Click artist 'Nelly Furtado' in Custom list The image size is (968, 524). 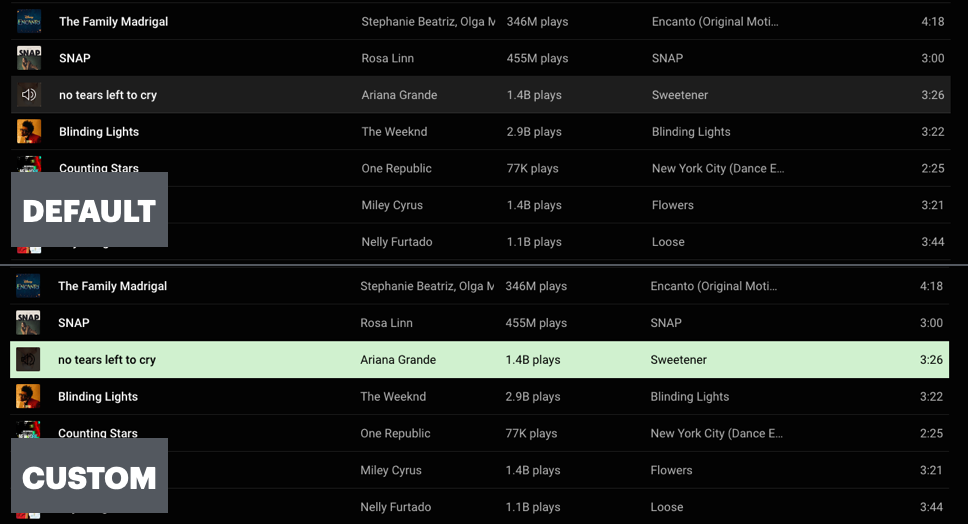[x=395, y=507]
